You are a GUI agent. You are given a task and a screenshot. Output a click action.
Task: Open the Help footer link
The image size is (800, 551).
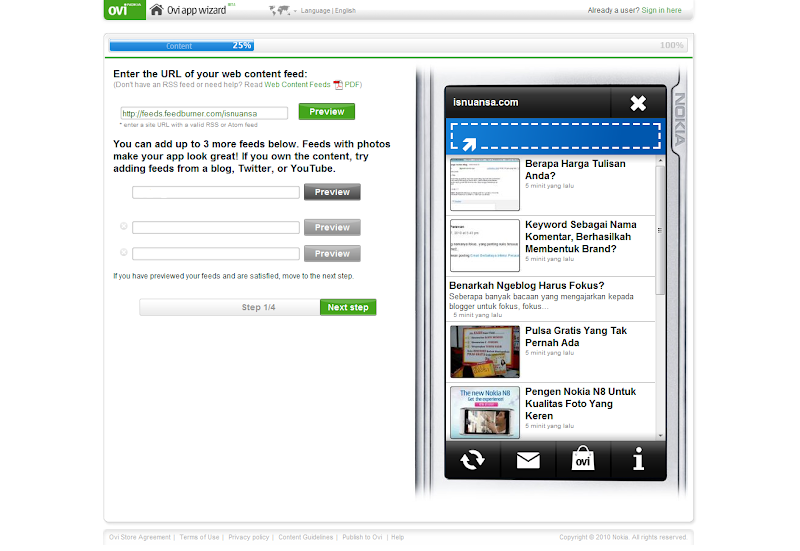pos(397,537)
